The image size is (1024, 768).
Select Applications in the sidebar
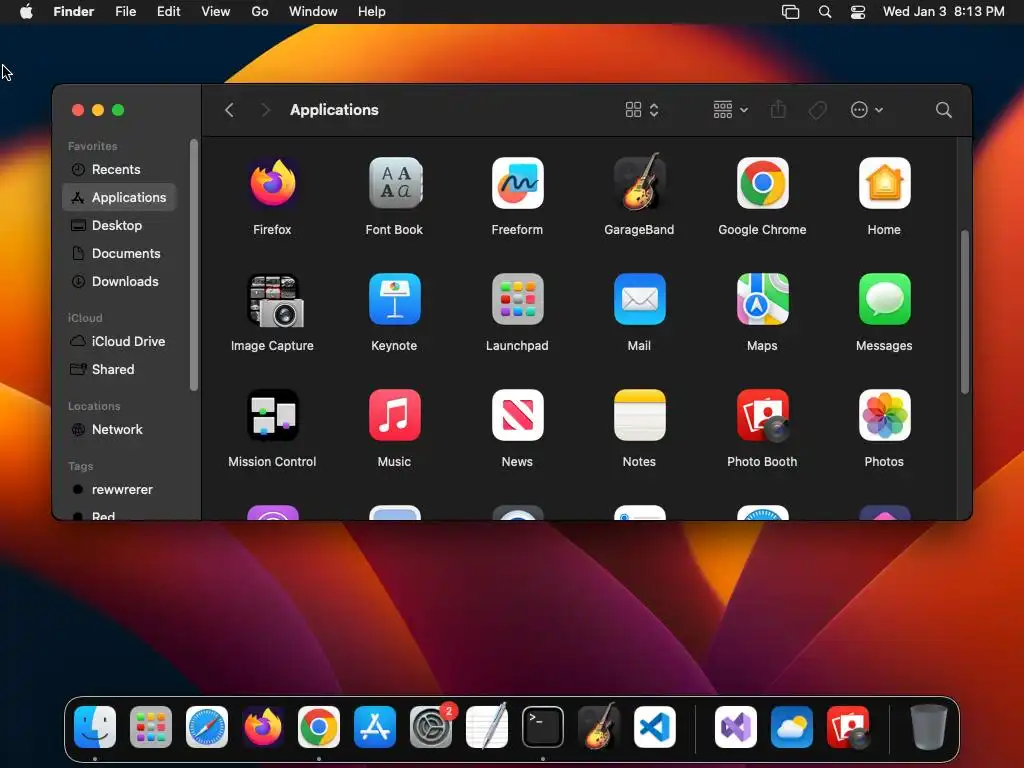[119, 197]
